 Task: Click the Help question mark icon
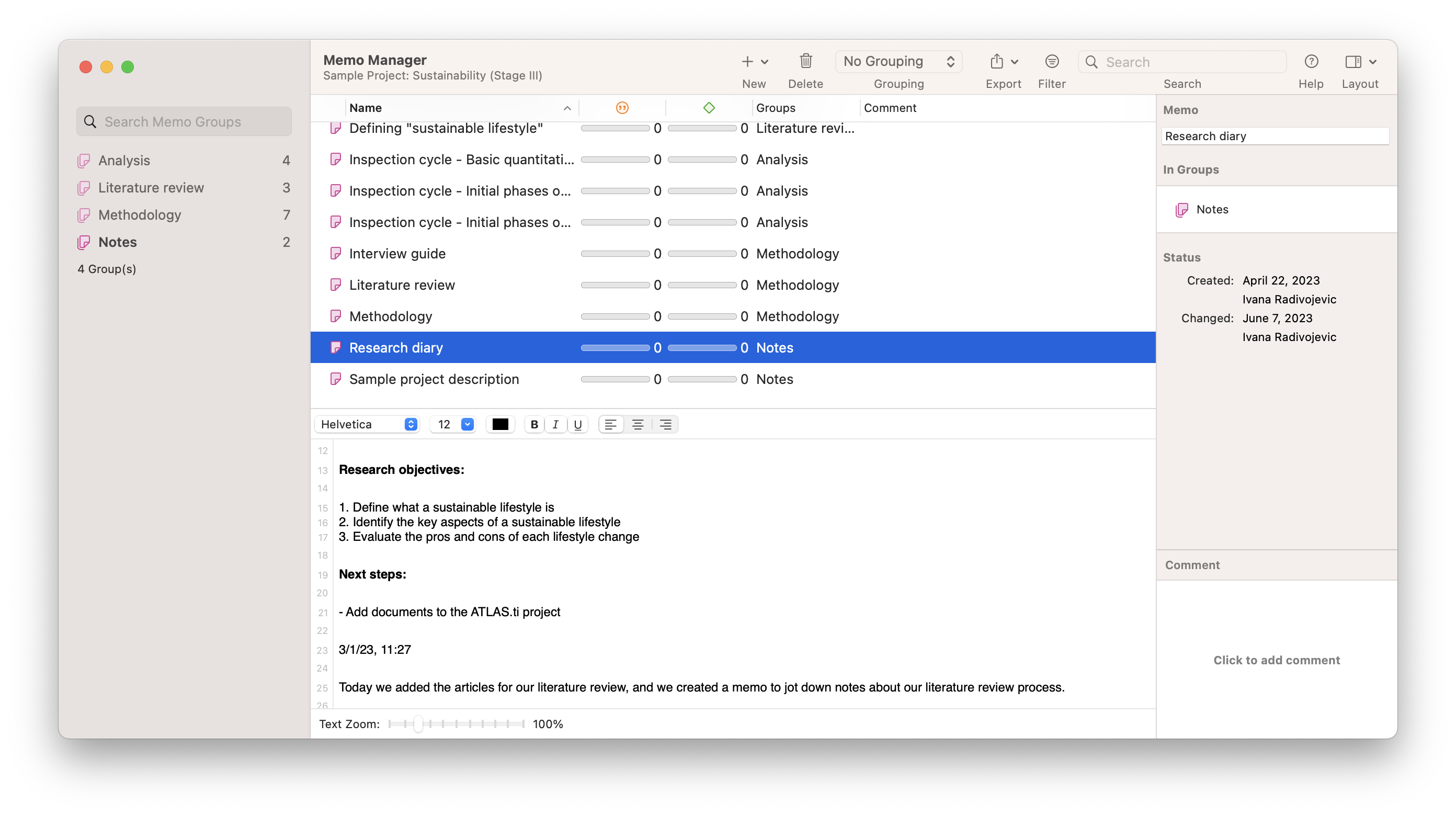(x=1311, y=61)
